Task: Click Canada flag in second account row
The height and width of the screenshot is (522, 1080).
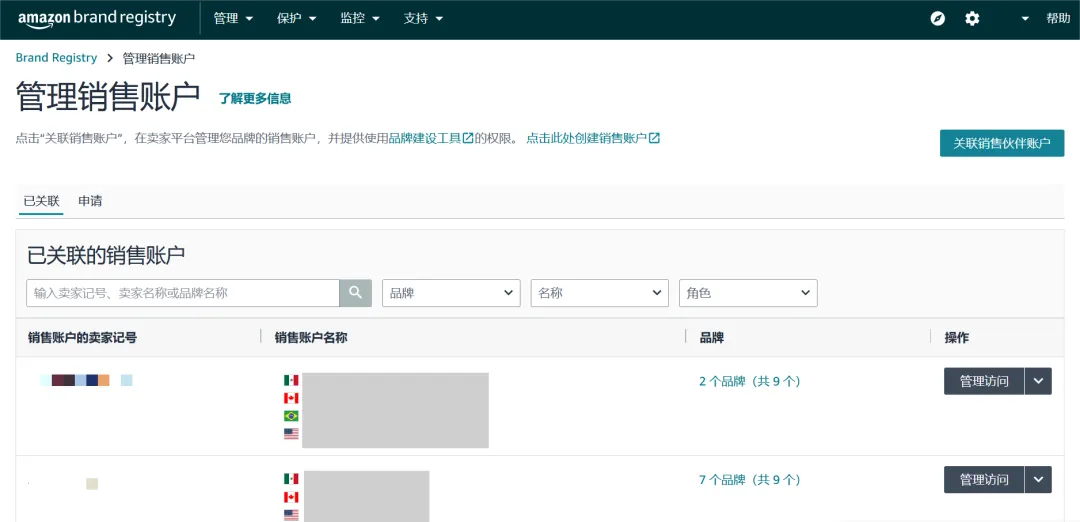Action: (291, 497)
